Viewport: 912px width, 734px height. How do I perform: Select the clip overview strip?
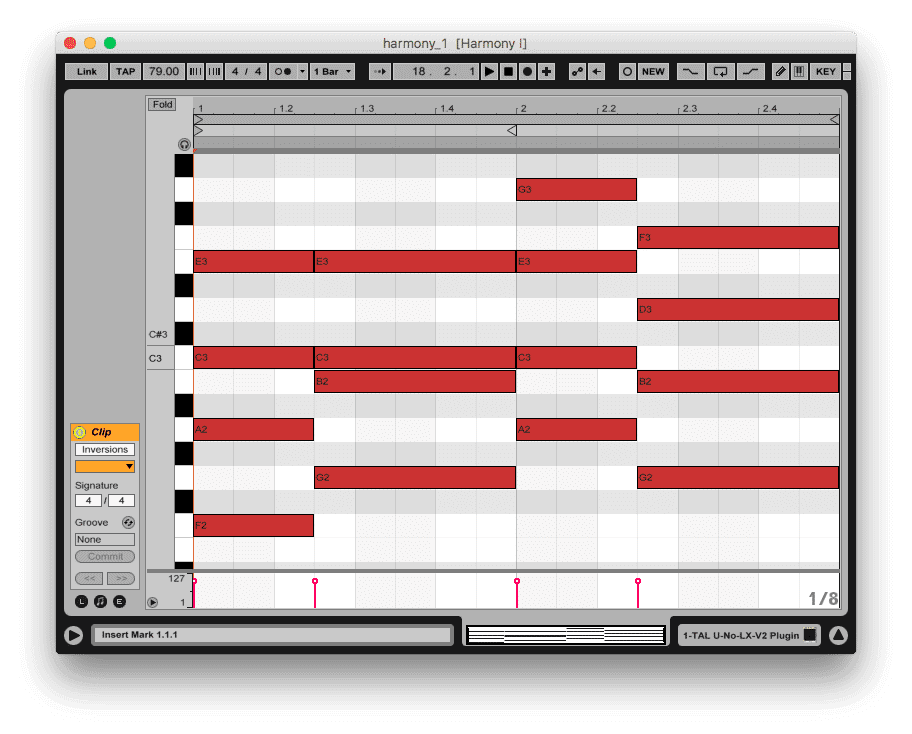click(x=566, y=635)
